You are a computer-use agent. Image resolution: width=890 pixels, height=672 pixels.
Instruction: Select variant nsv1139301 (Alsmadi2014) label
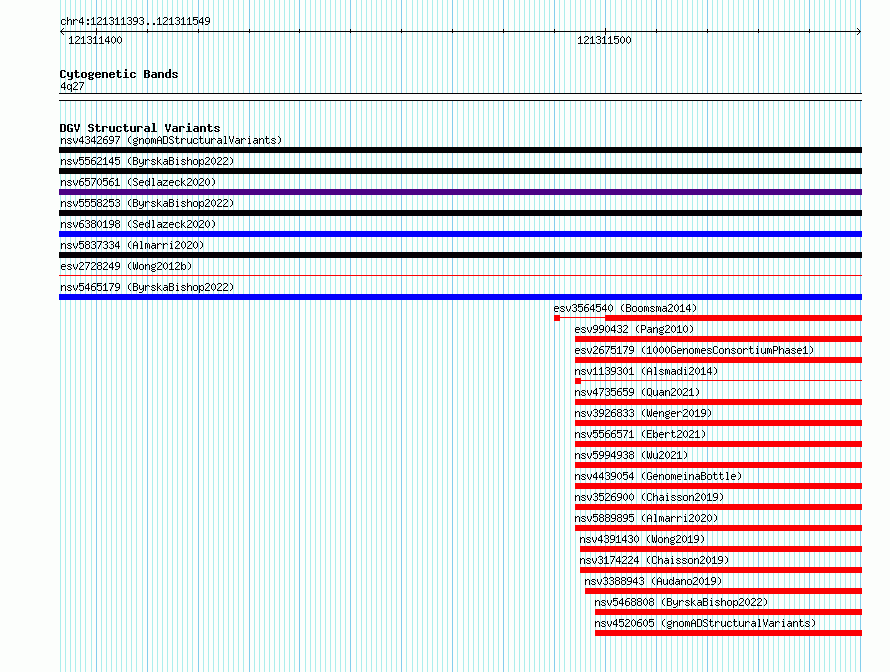[646, 371]
